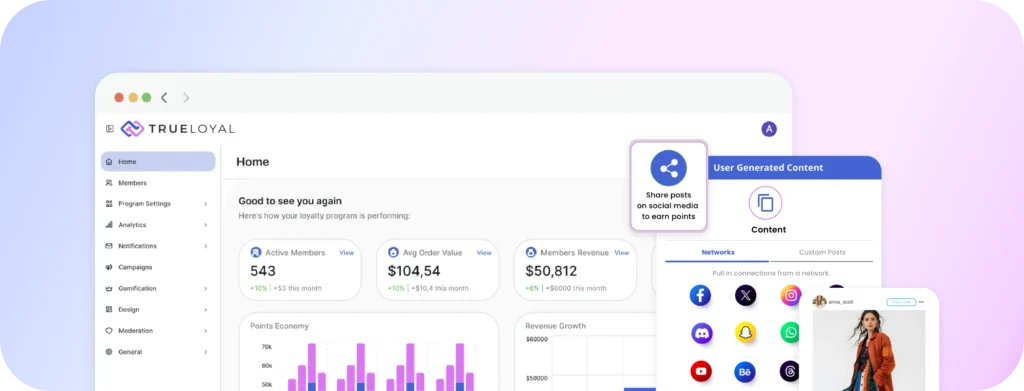This screenshot has width=1024, height=391.
Task: Select the Snapchat network icon
Action: [745, 333]
